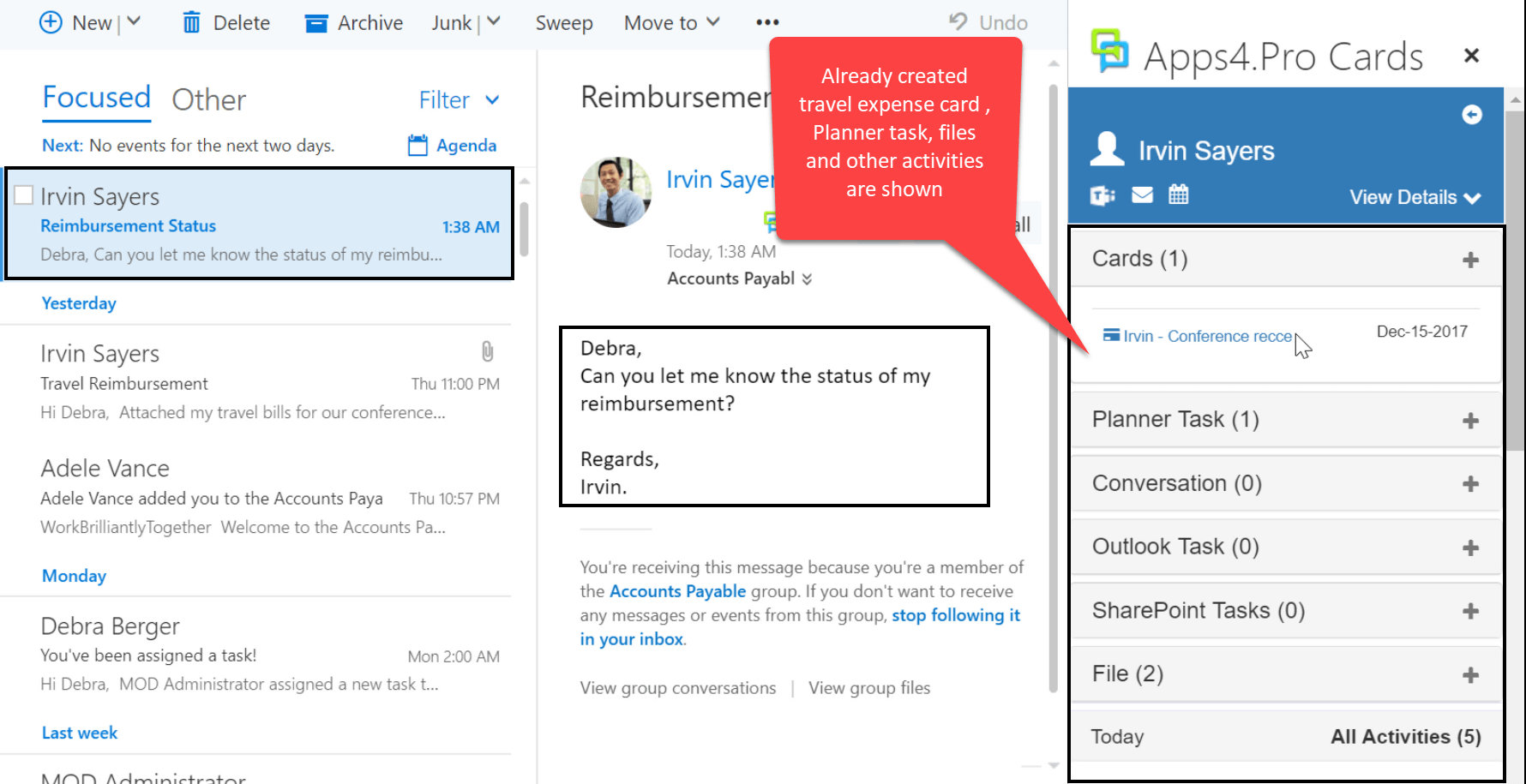Select the Focused inbox tab
The height and width of the screenshot is (784, 1526).
(x=96, y=98)
